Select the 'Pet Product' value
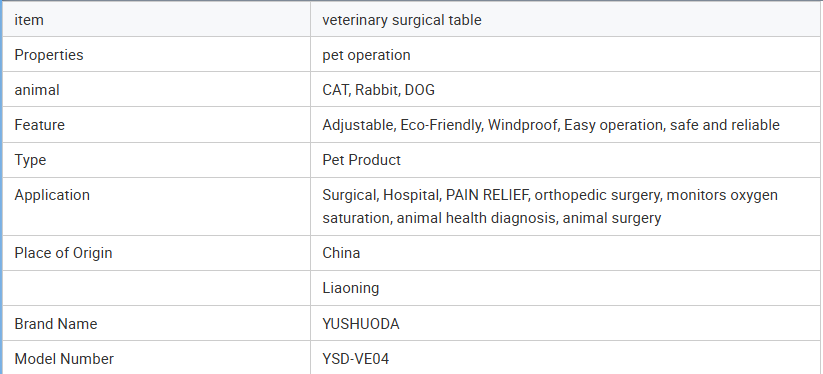 point(361,159)
